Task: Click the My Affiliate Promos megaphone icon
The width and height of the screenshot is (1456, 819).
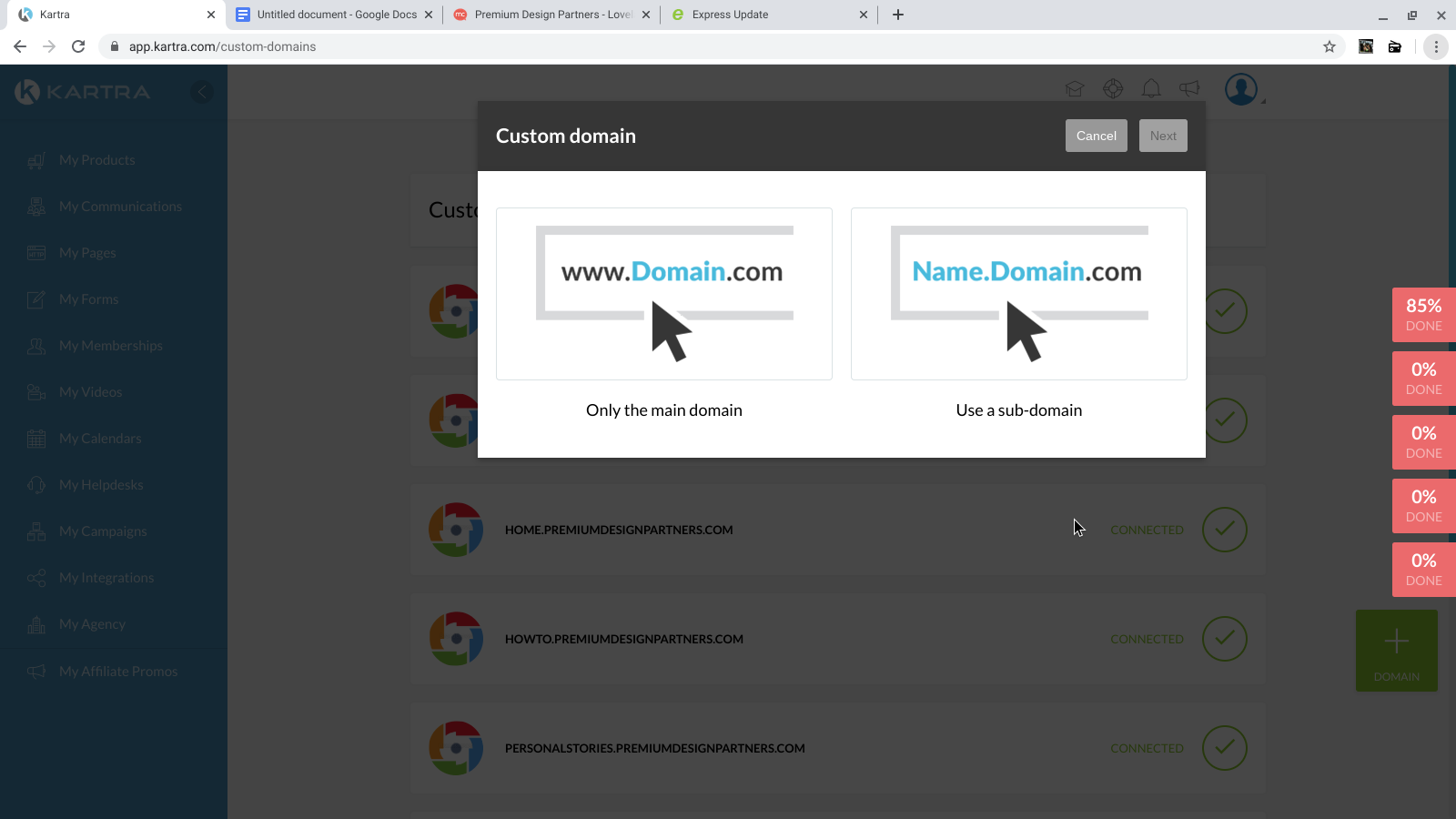Action: (36, 672)
